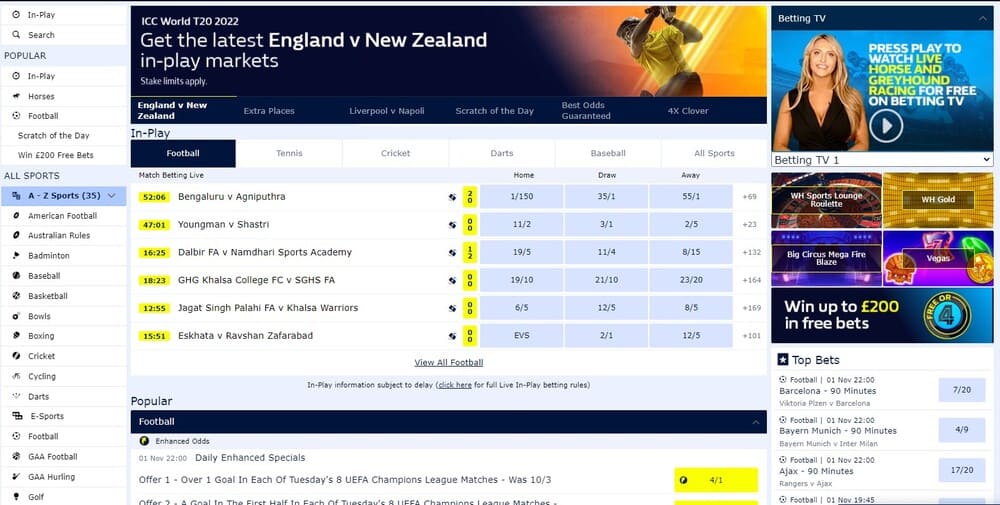
Task: Add Barcelona 90 Minutes 7/20 top bet
Action: pyautogui.click(x=962, y=390)
